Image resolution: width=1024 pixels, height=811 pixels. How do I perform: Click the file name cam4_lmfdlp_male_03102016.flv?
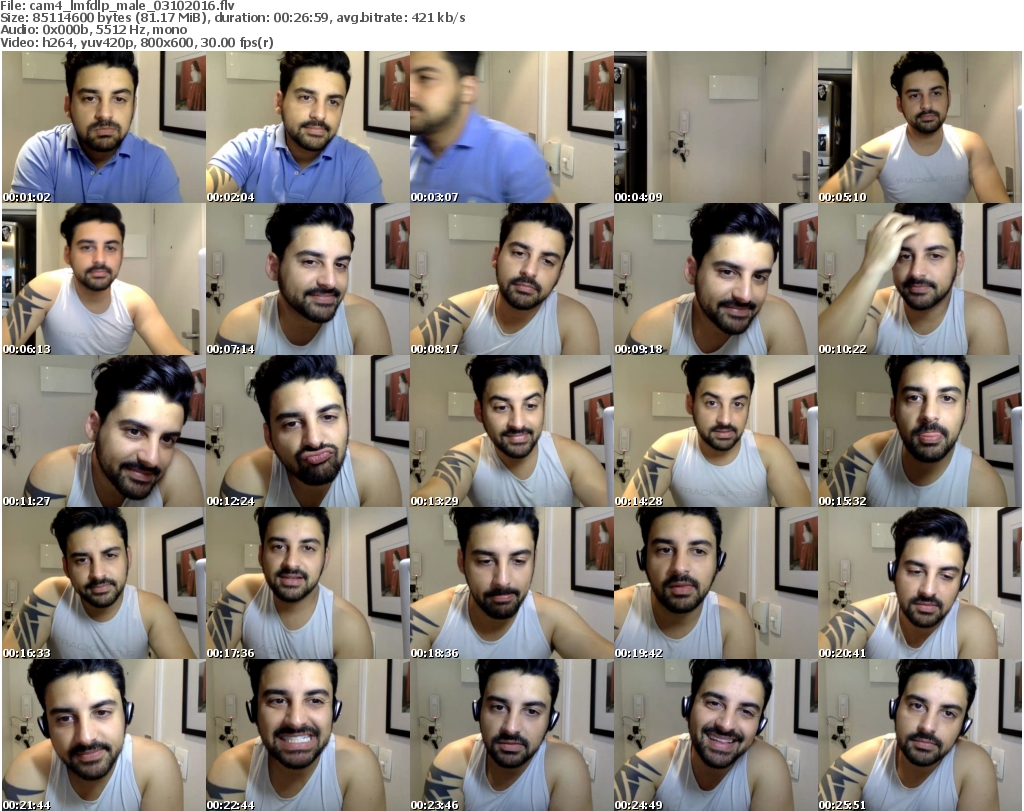pos(132,6)
